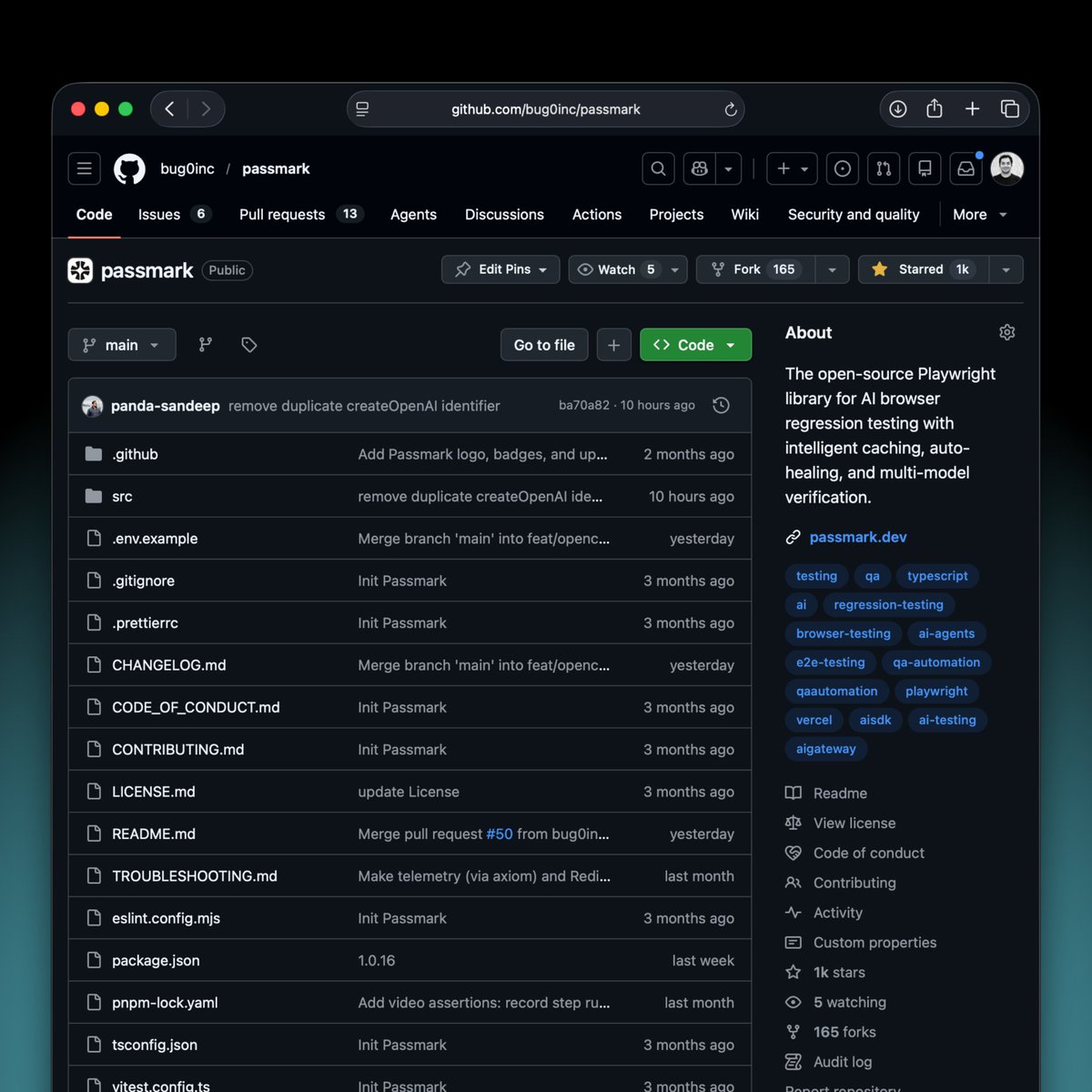Viewport: 1092px width, 1092px height.
Task: Open TROUBLESHOOTING.md file
Action: 195,876
